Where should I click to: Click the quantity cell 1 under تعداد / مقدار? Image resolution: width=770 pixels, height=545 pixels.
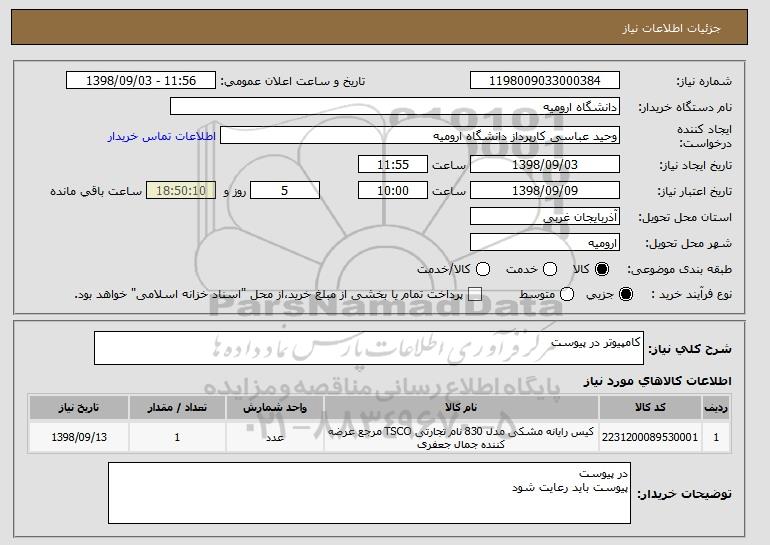coord(177,437)
